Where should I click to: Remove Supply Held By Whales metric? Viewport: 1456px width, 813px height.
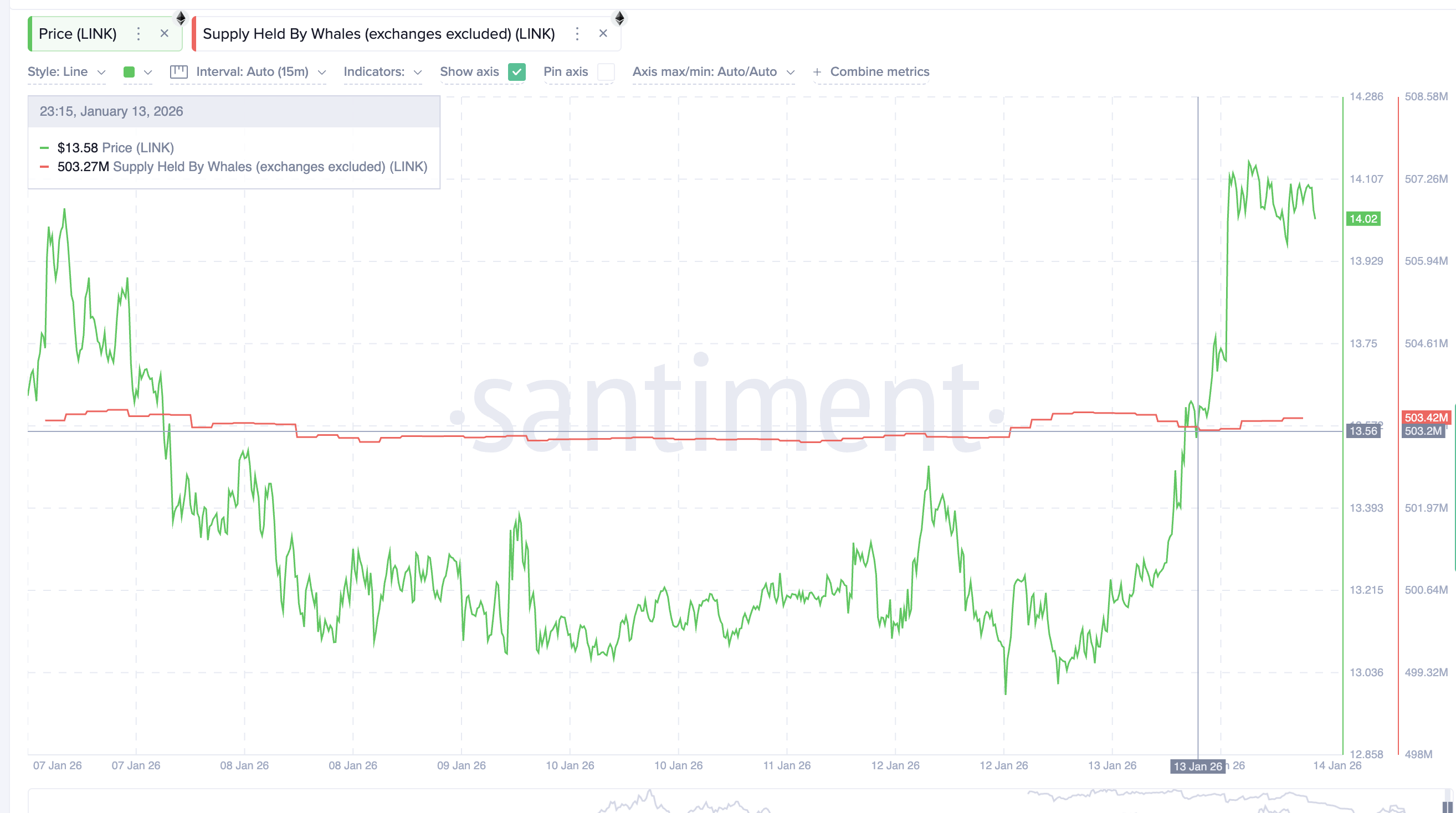point(603,33)
